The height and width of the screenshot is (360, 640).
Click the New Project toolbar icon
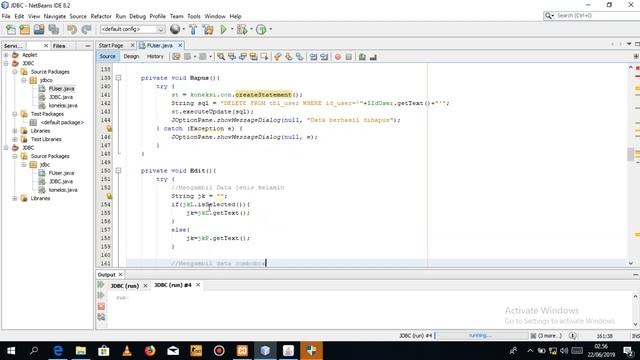25,29
